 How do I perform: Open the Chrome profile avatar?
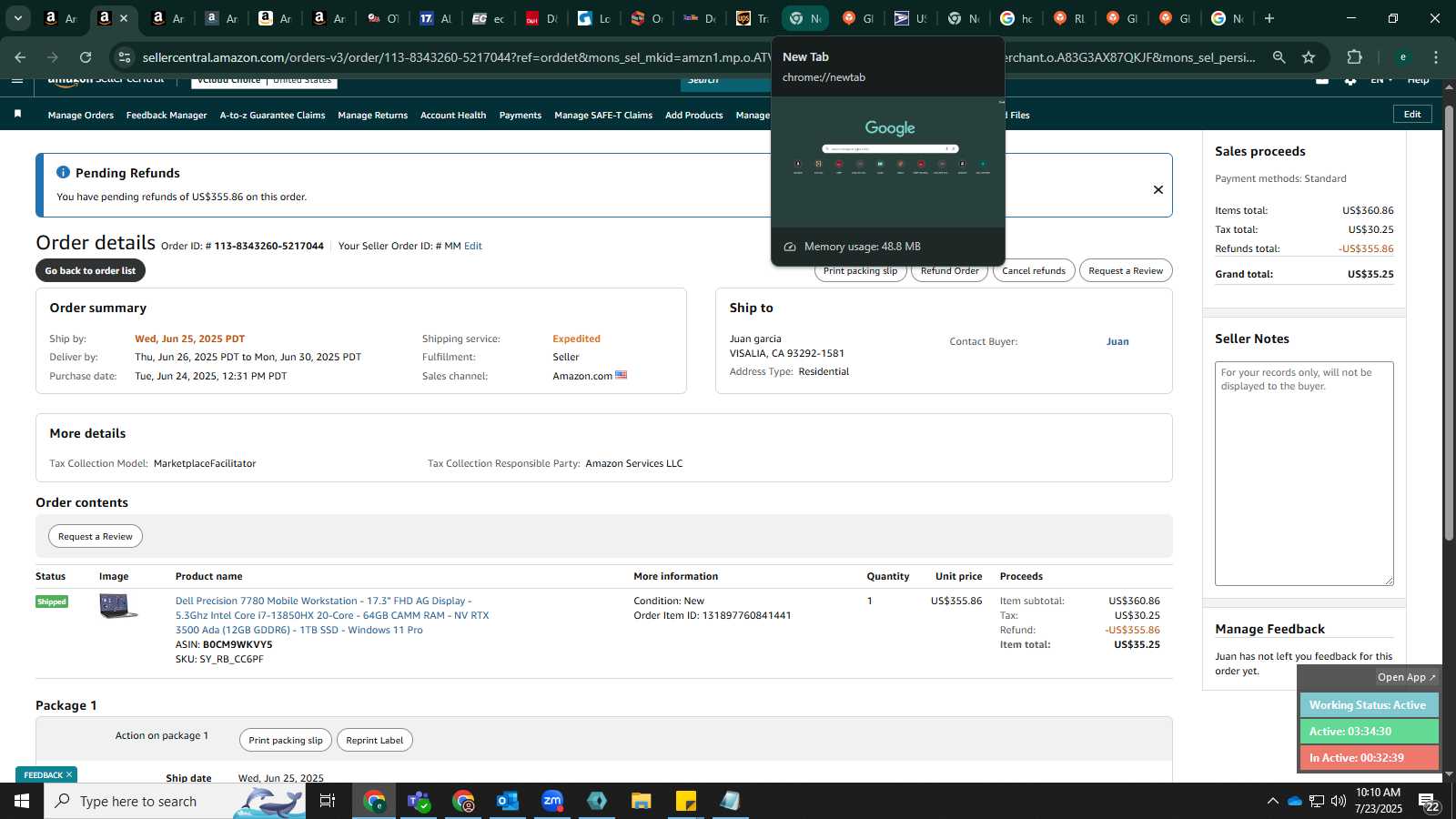pyautogui.click(x=1403, y=57)
